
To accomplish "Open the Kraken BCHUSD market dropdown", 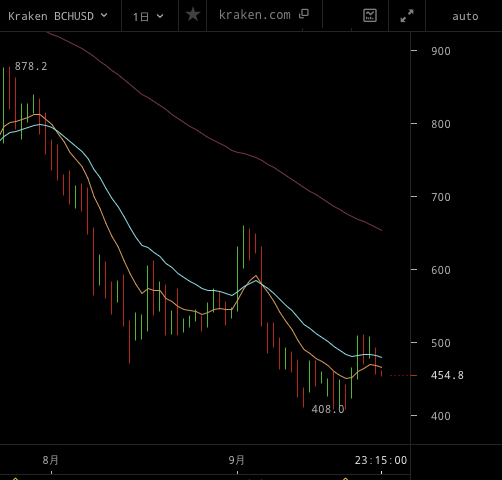I will pyautogui.click(x=58, y=16).
